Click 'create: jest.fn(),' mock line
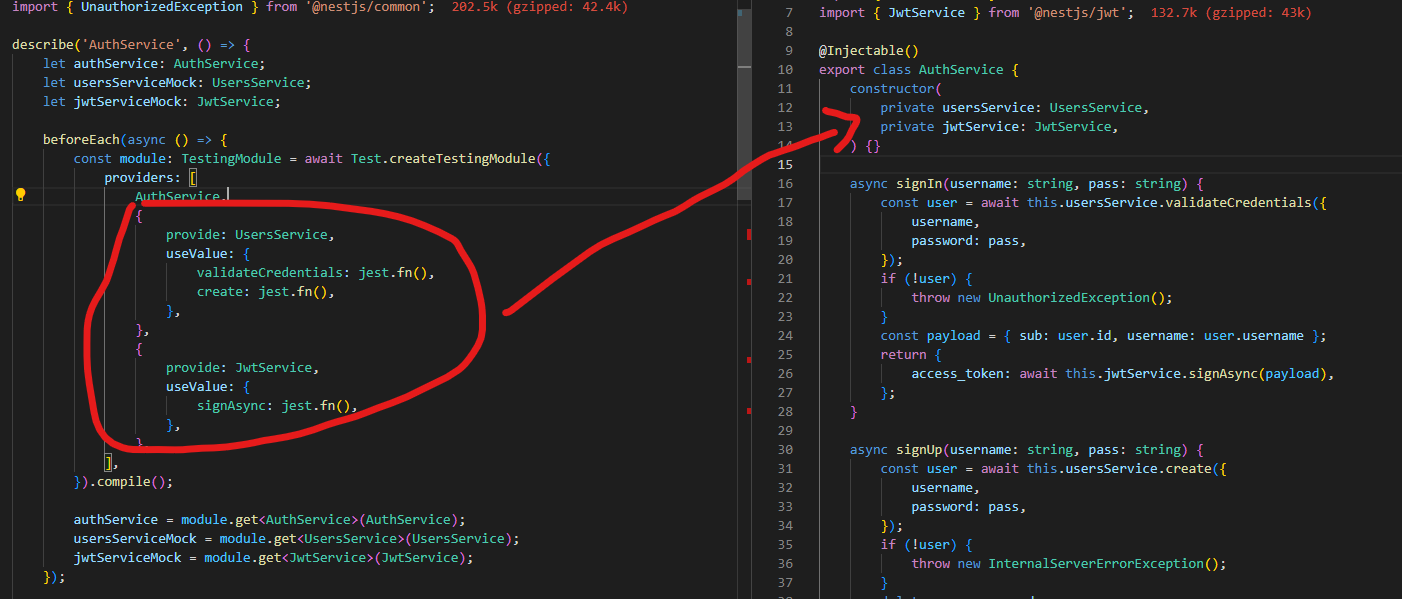Viewport: 1402px width, 599px height. [x=266, y=292]
